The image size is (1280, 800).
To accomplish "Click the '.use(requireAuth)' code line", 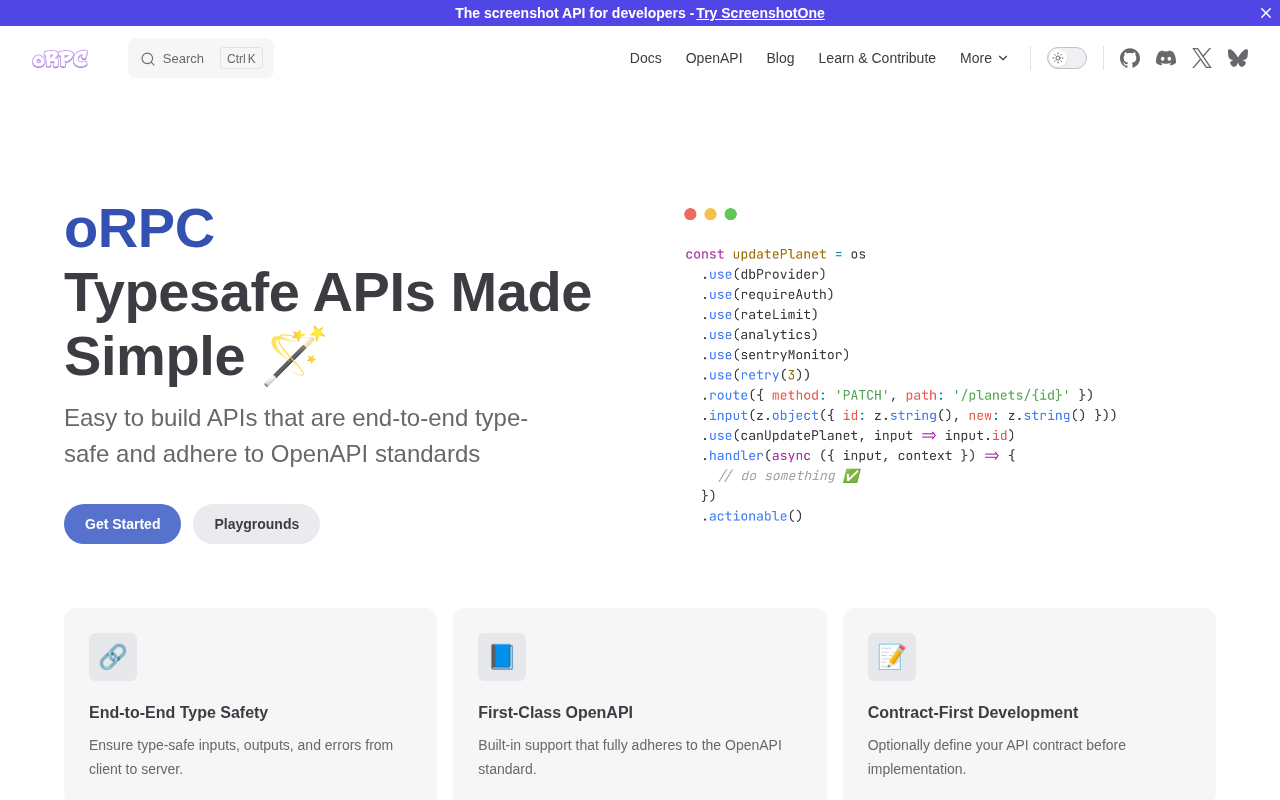I will [x=767, y=294].
